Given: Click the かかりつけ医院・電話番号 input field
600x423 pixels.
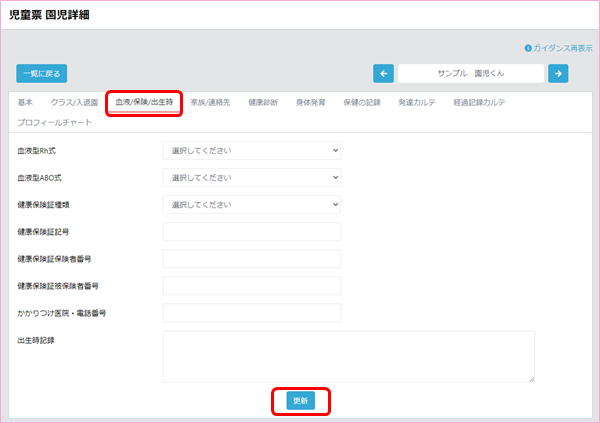Looking at the screenshot, I should coord(251,313).
